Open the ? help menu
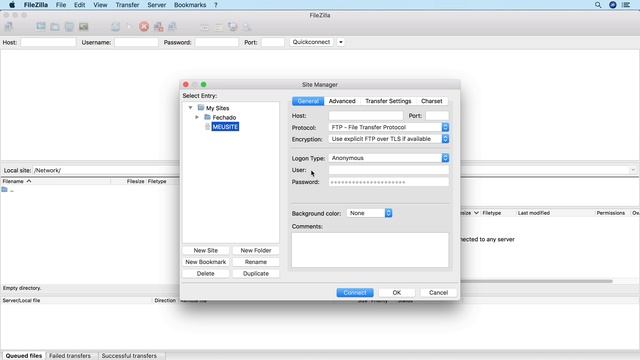640x360 pixels. [216, 5]
